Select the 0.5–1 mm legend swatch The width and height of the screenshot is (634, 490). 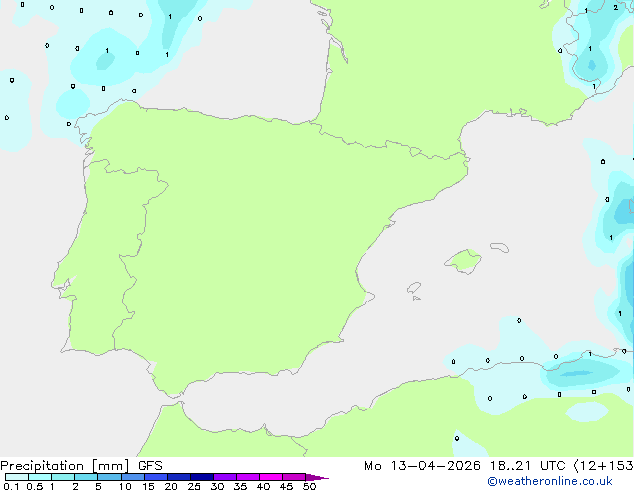pos(40,477)
